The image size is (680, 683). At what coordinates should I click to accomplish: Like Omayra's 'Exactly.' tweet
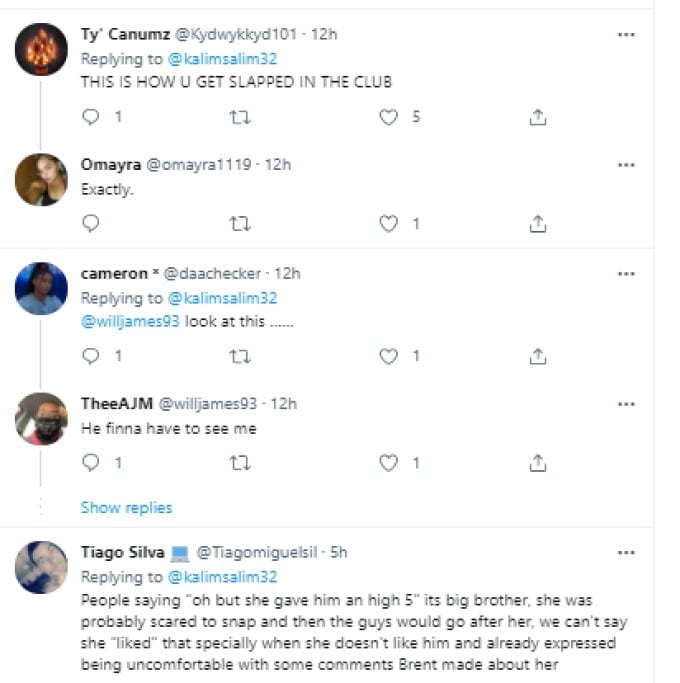point(389,224)
